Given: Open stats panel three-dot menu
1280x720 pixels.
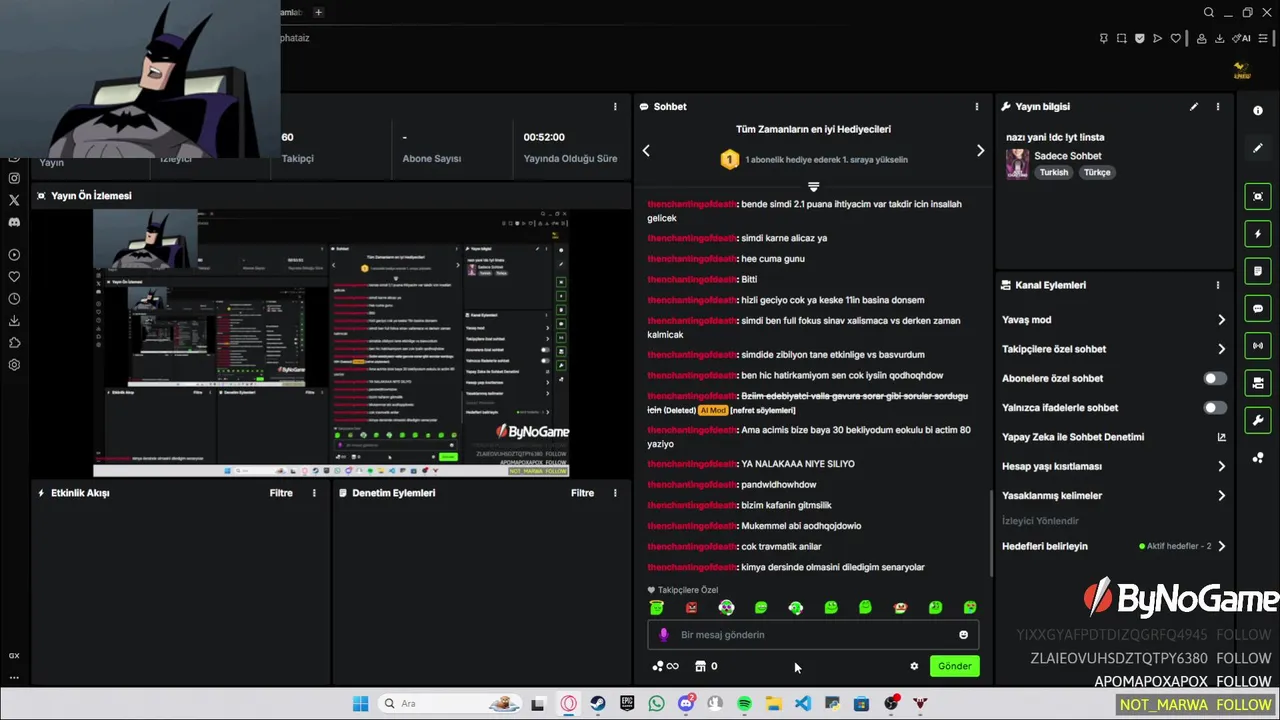Looking at the screenshot, I should tap(615, 107).
